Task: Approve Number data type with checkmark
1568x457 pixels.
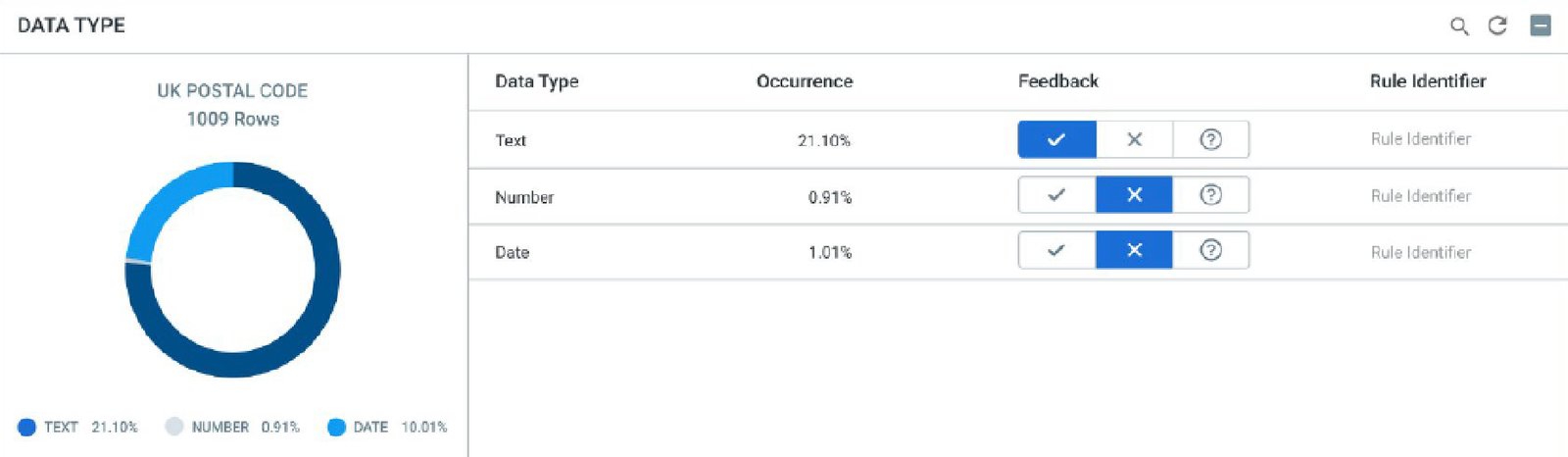Action: 1056,195
